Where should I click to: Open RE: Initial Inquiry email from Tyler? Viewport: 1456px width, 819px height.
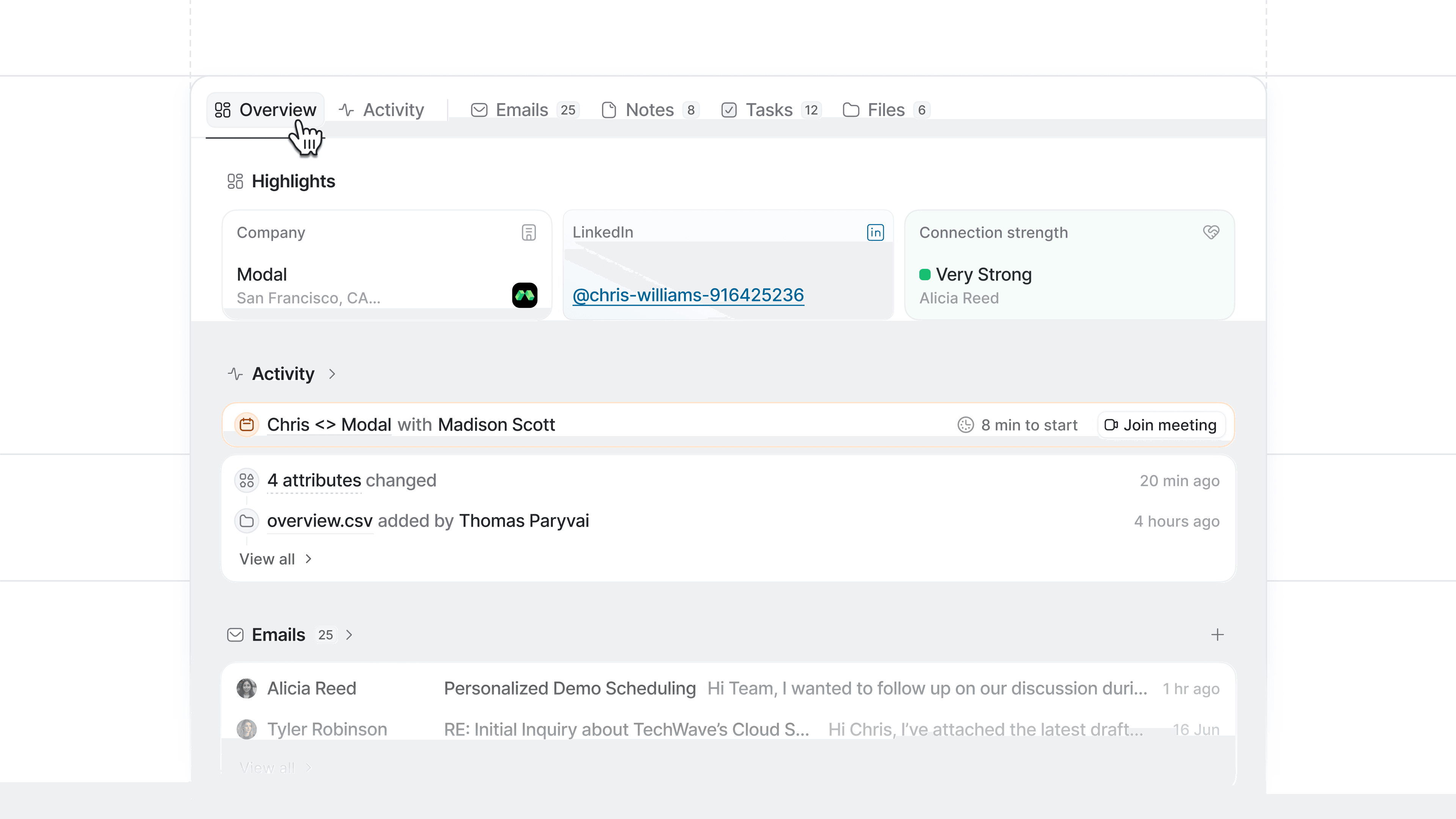pos(626,729)
